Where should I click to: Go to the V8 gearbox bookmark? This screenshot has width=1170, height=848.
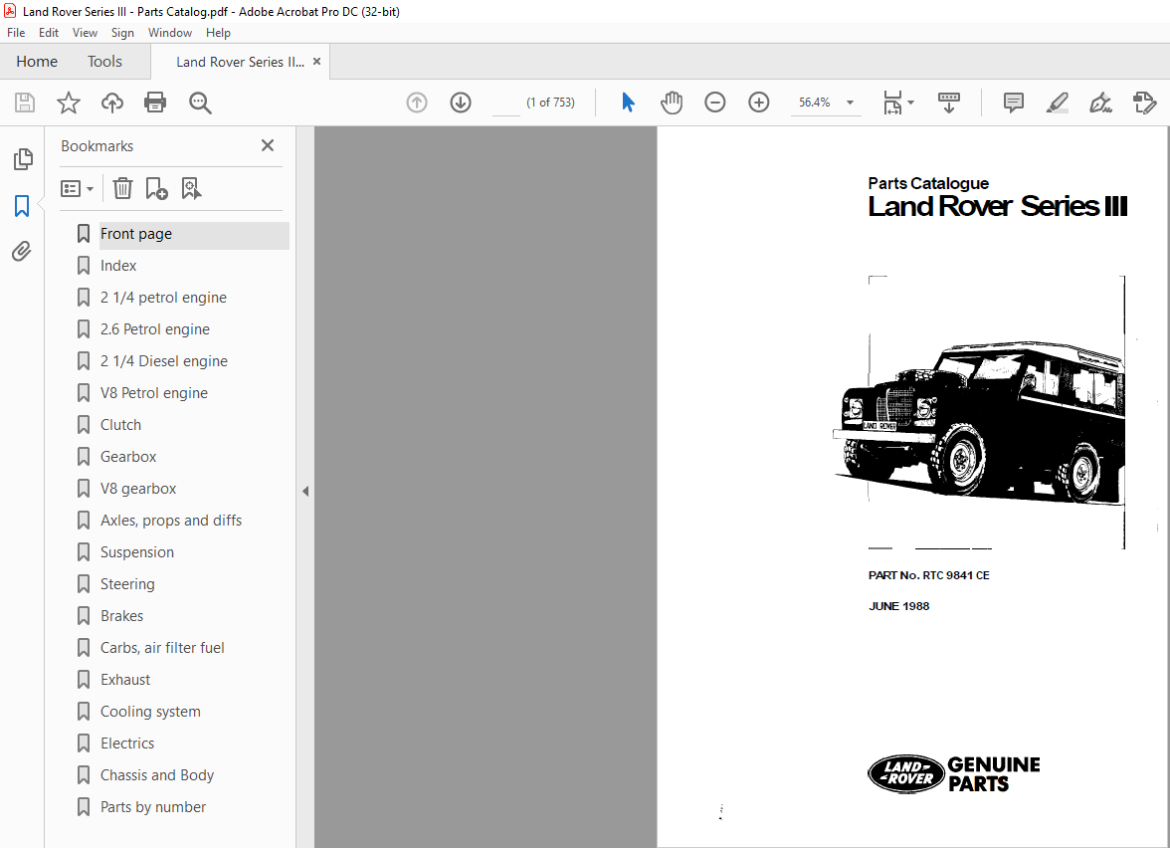click(138, 489)
